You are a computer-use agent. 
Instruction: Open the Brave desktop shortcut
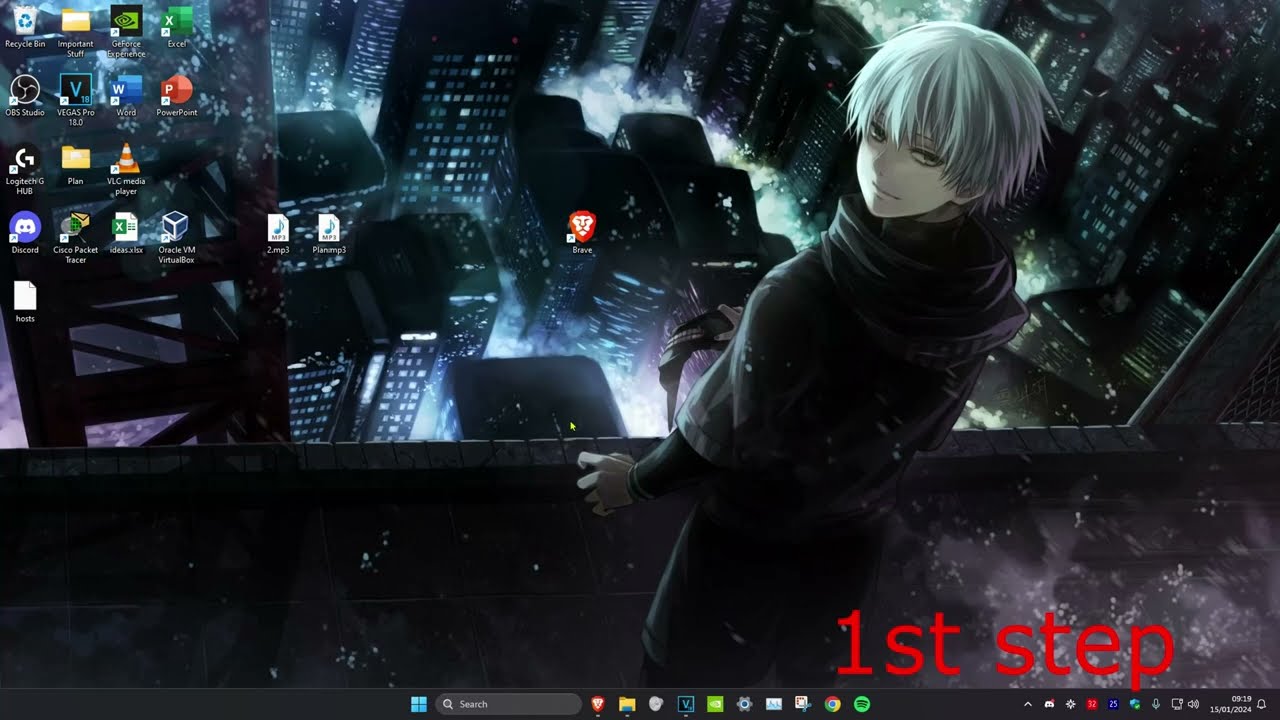coord(582,232)
